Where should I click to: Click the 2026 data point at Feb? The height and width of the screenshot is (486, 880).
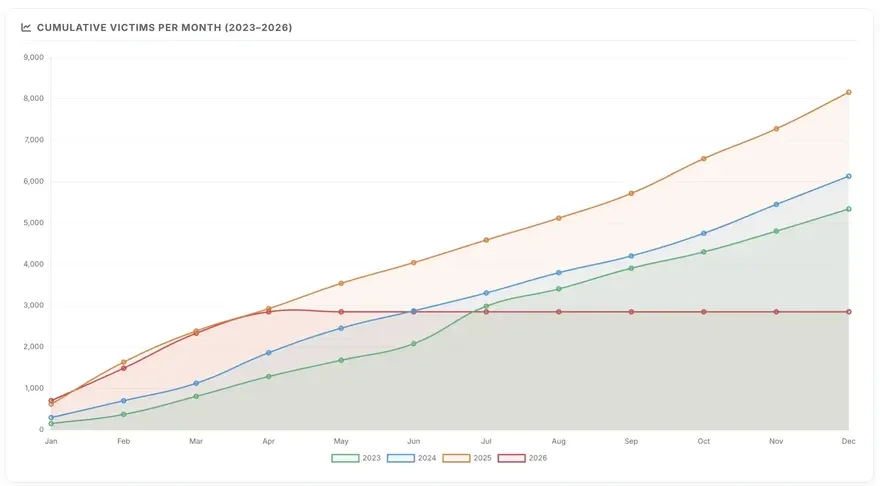(123, 368)
